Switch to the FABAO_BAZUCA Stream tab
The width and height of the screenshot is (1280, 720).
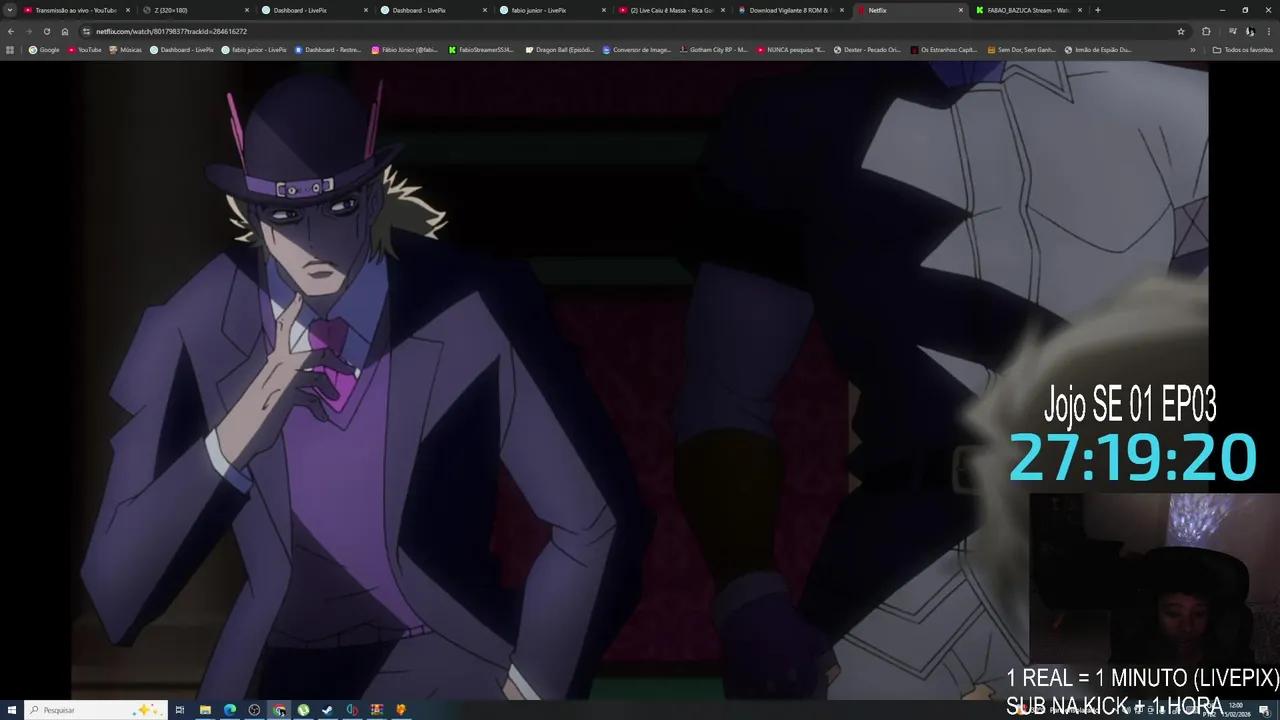[1029, 10]
